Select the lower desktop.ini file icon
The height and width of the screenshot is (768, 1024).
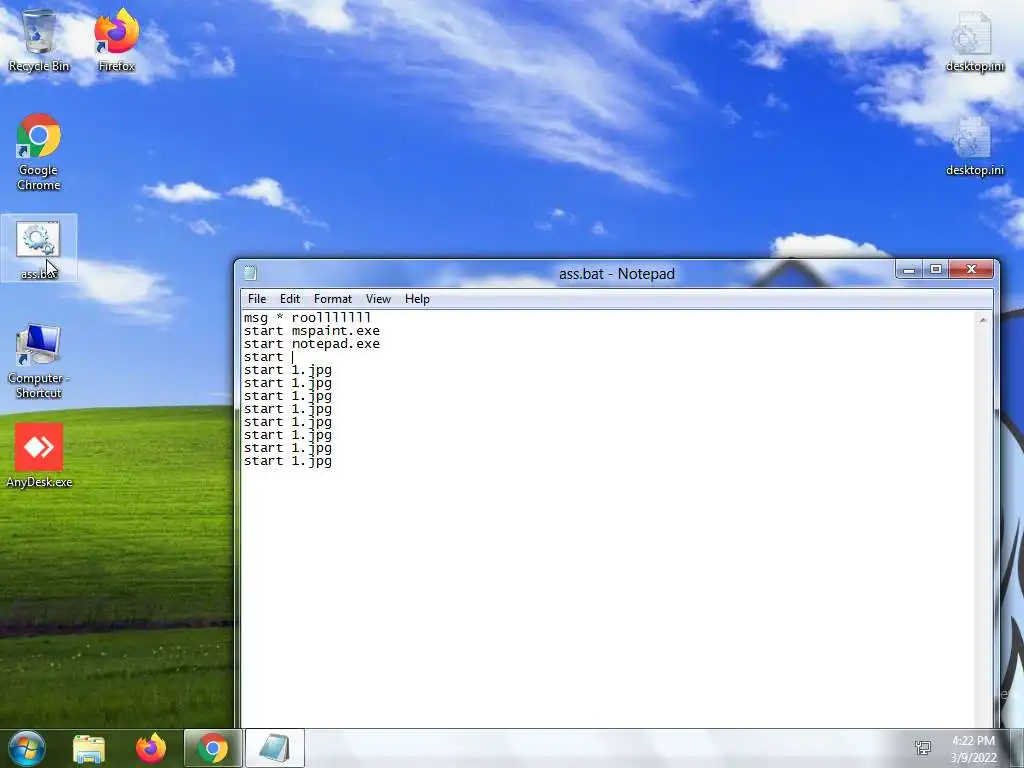pos(974,146)
